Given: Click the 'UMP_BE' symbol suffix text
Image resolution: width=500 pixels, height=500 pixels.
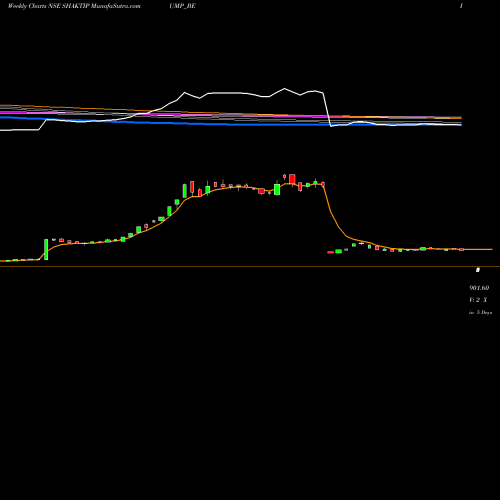Looking at the screenshot, I should (182, 6).
